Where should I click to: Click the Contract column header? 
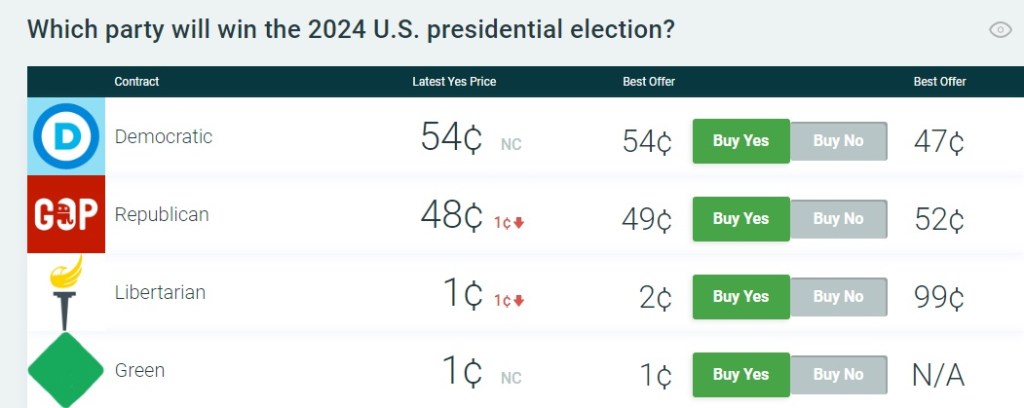137,82
